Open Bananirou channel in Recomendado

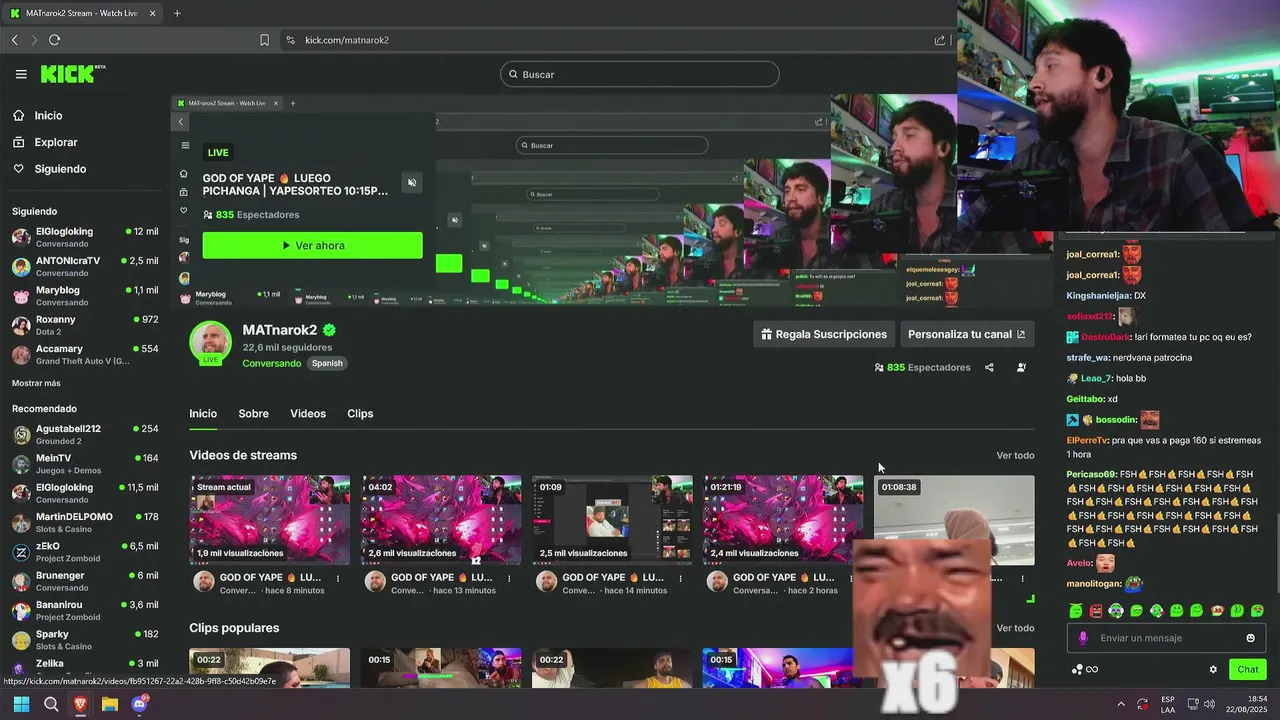tap(85, 610)
